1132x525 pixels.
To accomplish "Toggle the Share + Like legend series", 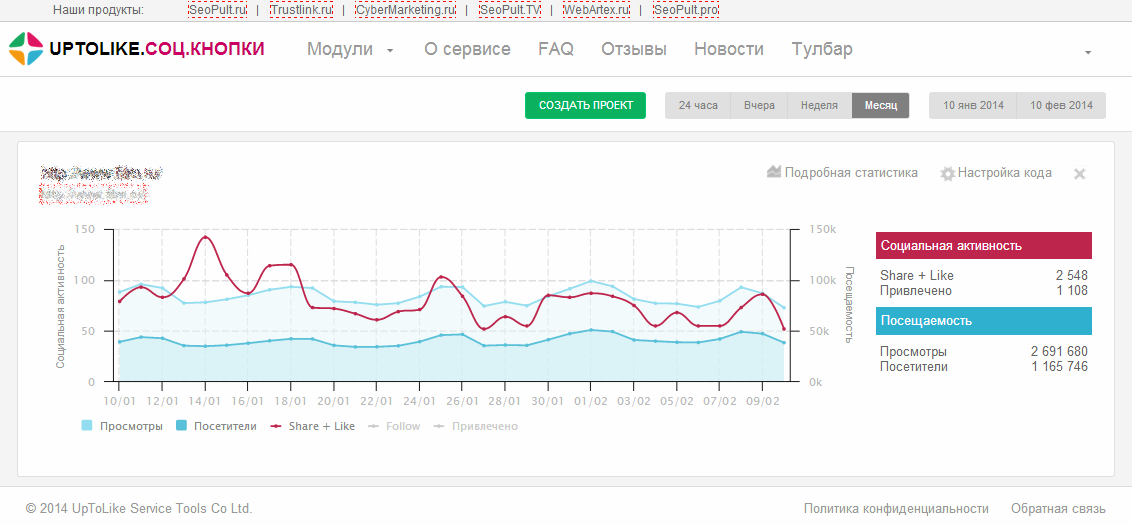I will coord(313,426).
